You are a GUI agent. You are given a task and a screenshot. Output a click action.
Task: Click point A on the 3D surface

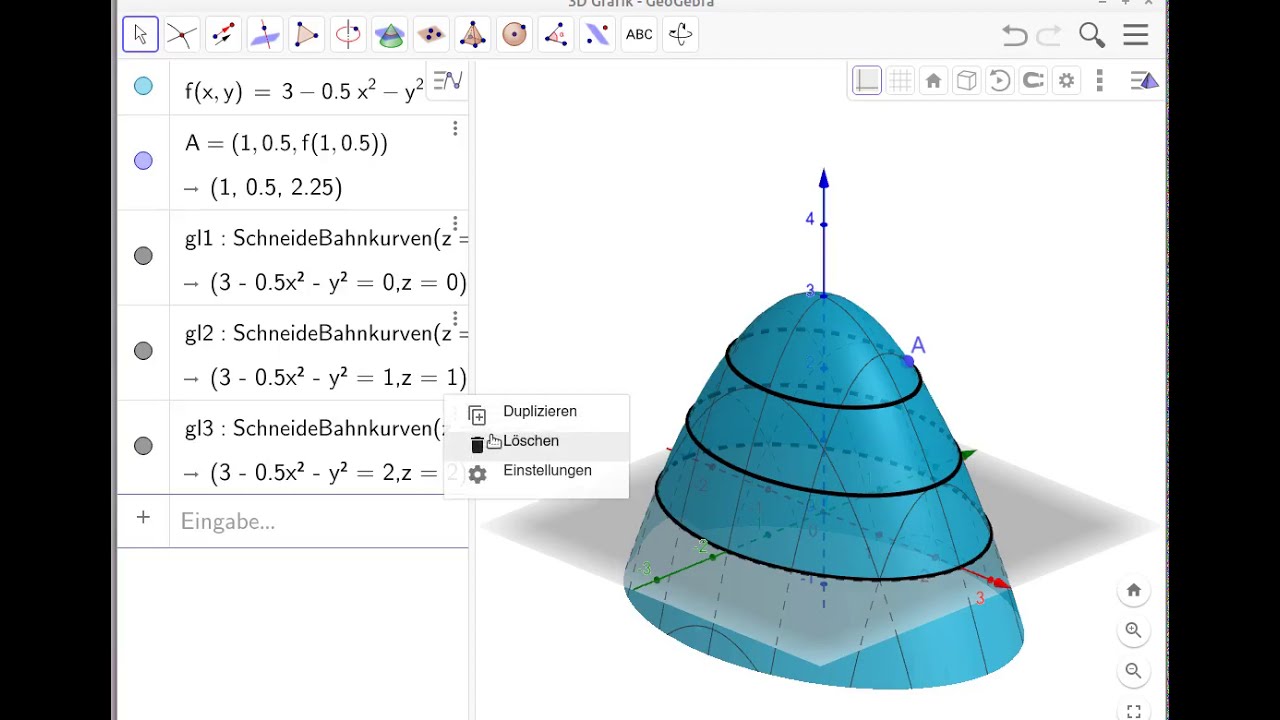909,360
